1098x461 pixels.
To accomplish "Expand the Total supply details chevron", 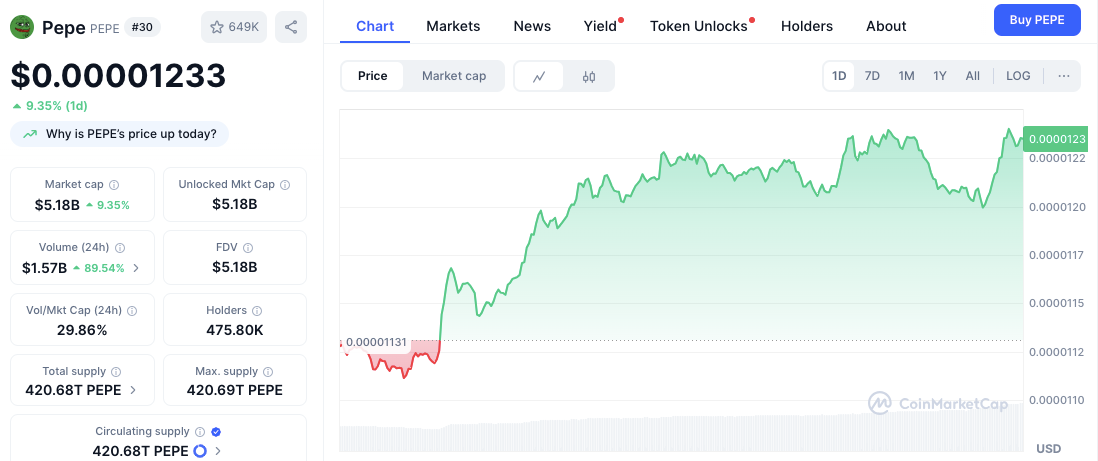I will point(133,390).
